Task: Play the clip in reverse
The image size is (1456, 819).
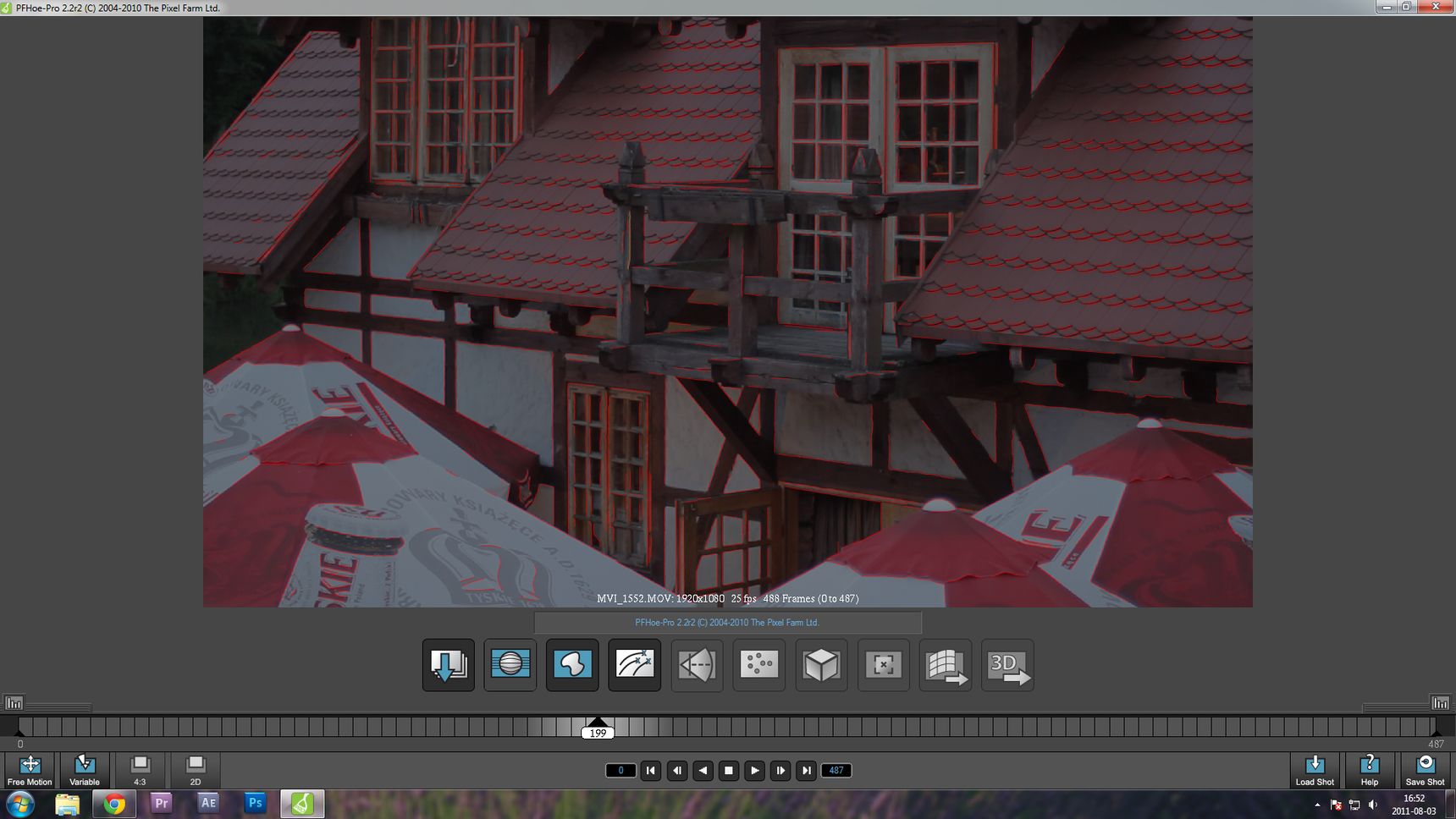Action: click(x=703, y=771)
